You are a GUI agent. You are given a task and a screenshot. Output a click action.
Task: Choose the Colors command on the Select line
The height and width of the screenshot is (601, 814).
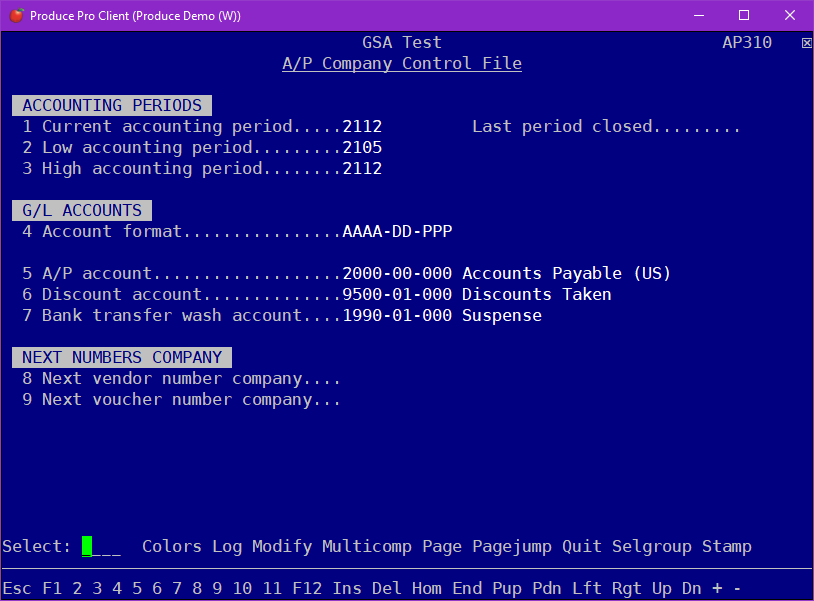[x=172, y=547]
